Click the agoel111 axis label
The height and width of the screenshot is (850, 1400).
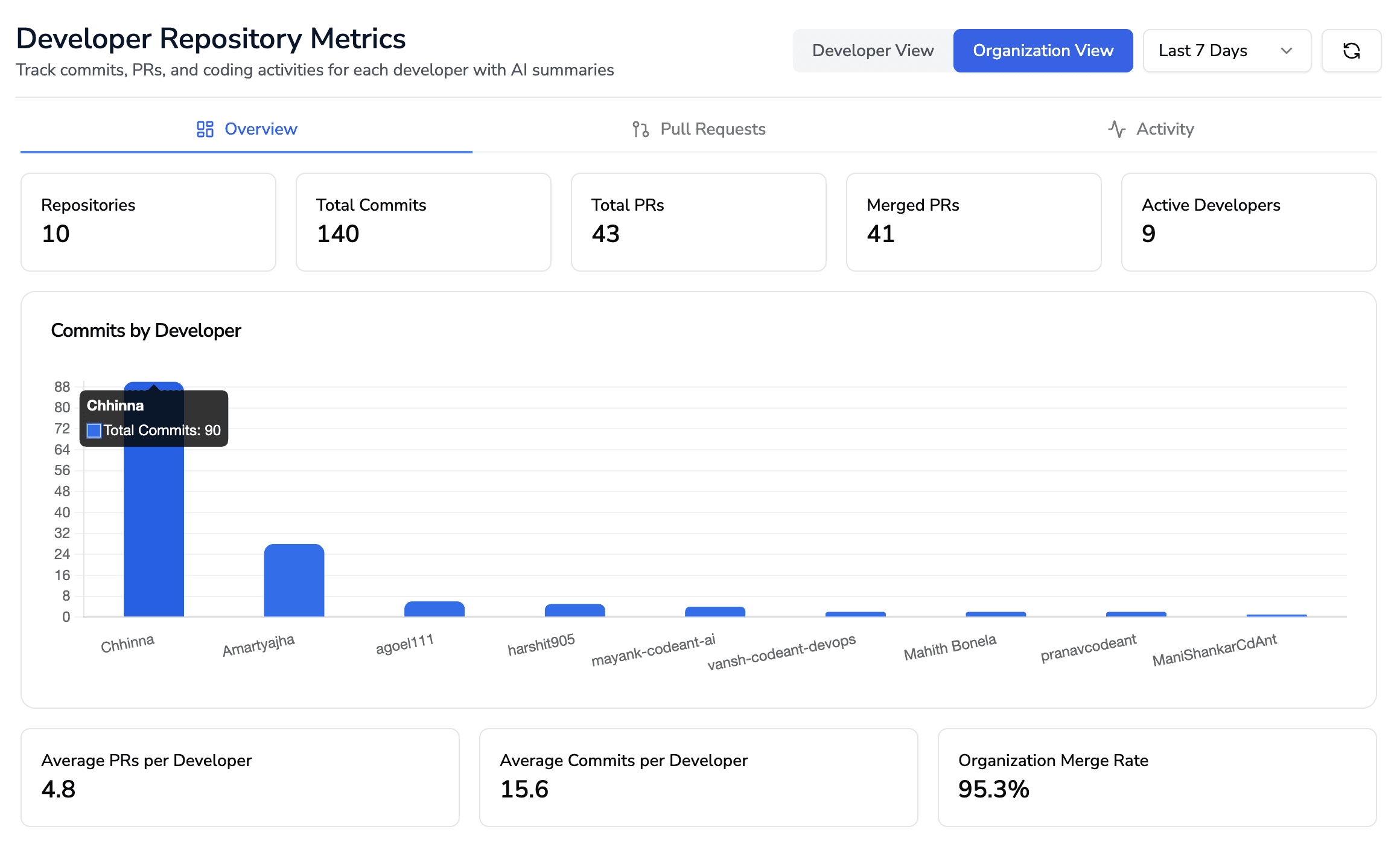(x=405, y=644)
